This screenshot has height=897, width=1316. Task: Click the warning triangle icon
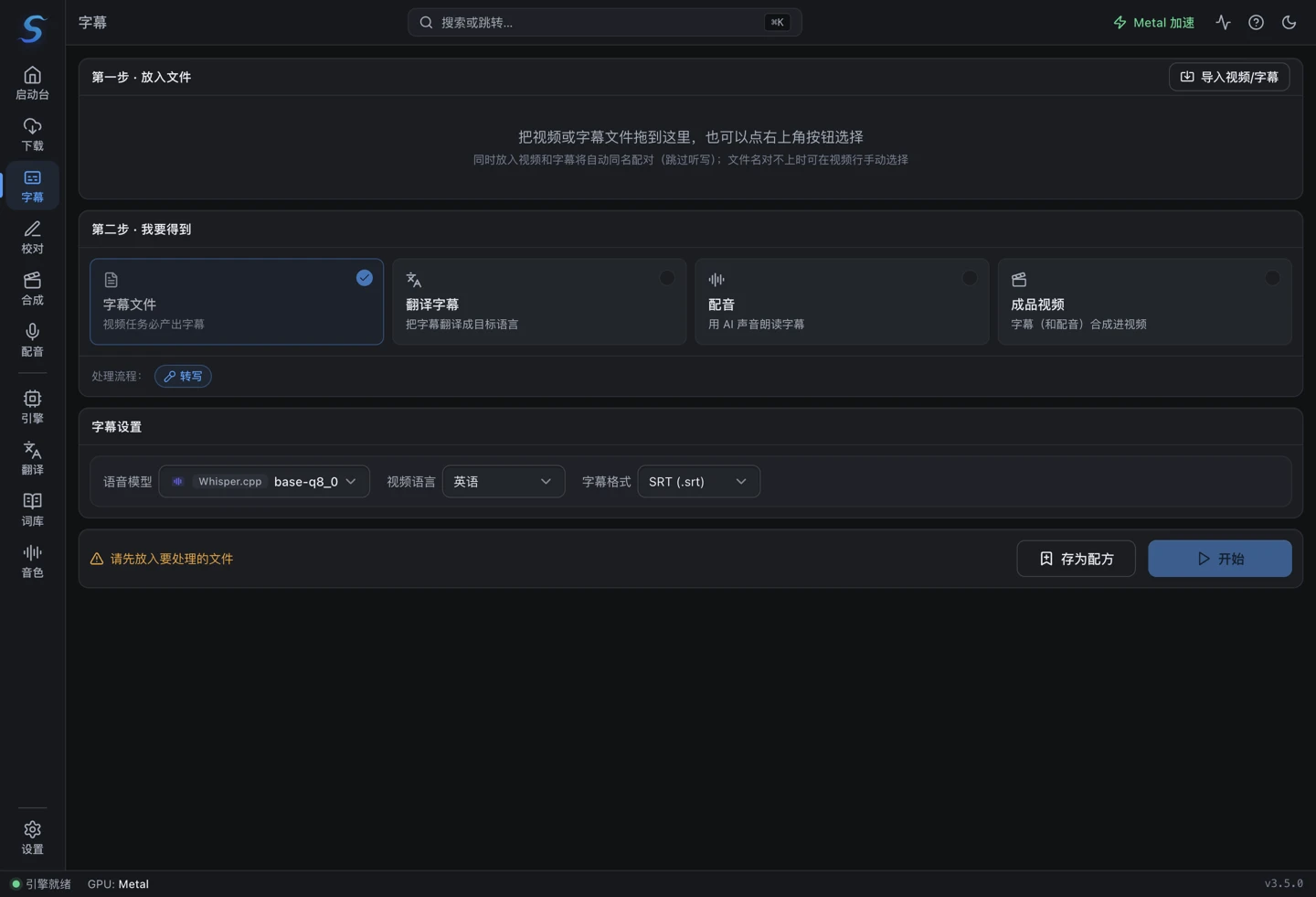tap(97, 559)
